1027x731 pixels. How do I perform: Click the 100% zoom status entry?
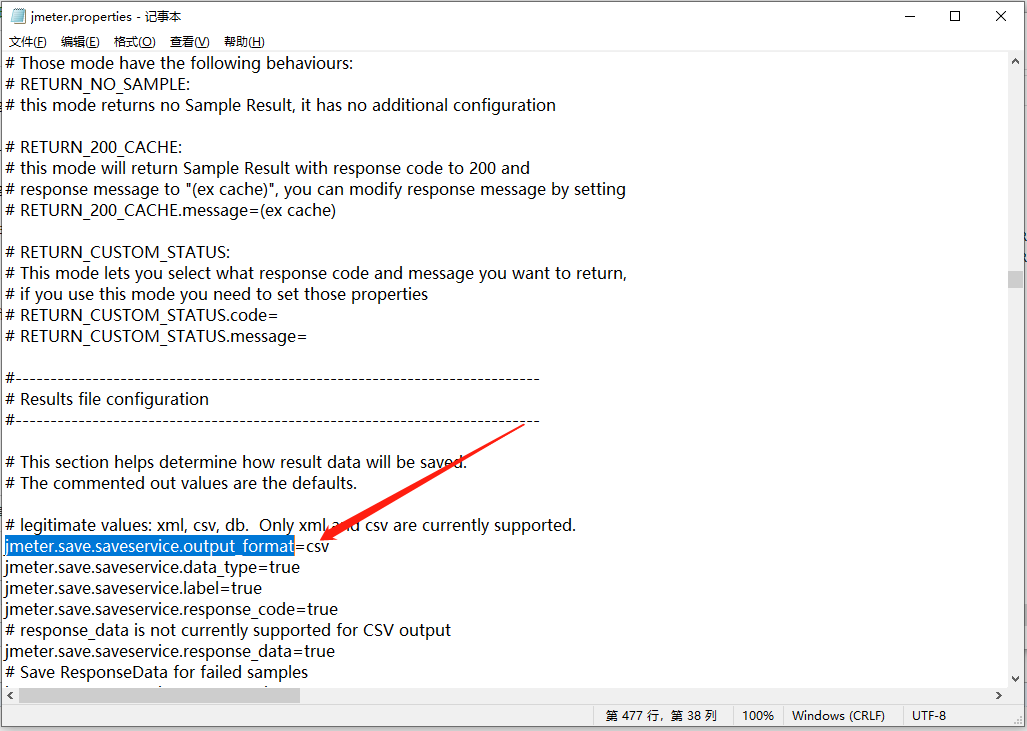(757, 716)
